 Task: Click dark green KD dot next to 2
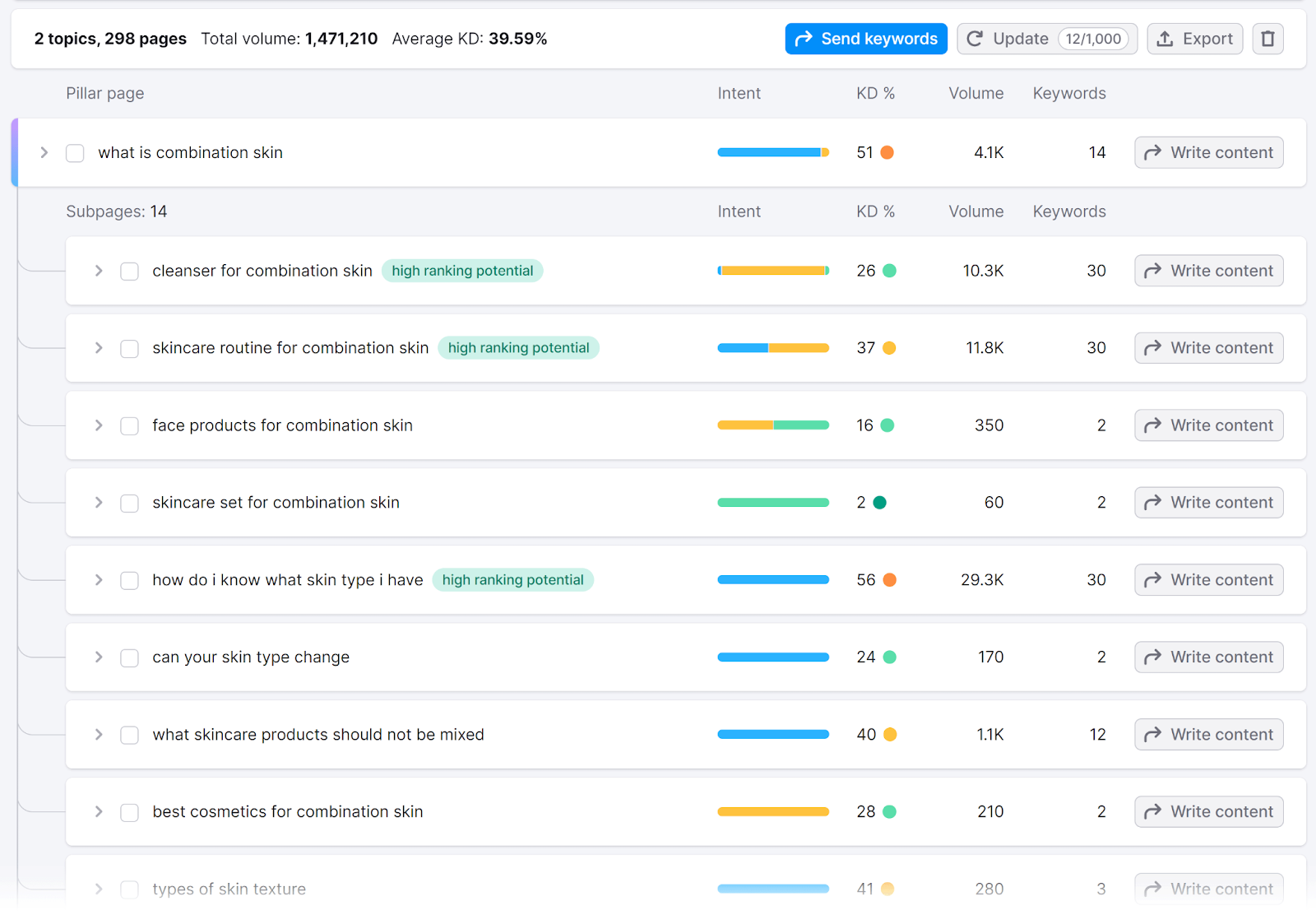pyautogui.click(x=879, y=503)
